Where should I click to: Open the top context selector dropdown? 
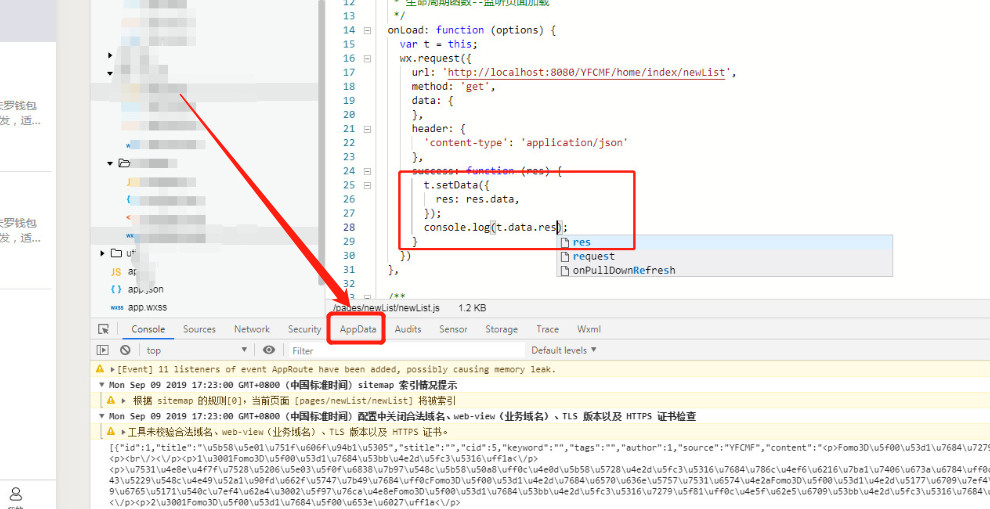click(x=195, y=350)
